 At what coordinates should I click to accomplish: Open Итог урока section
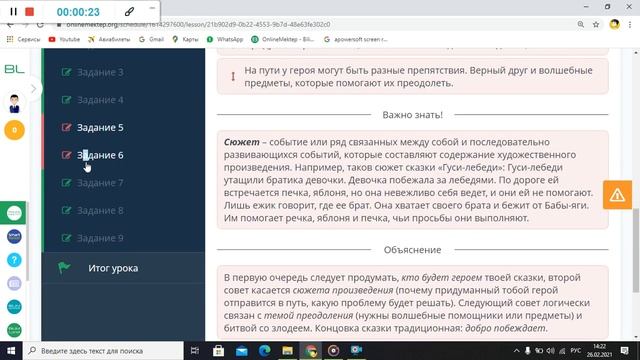click(x=113, y=268)
